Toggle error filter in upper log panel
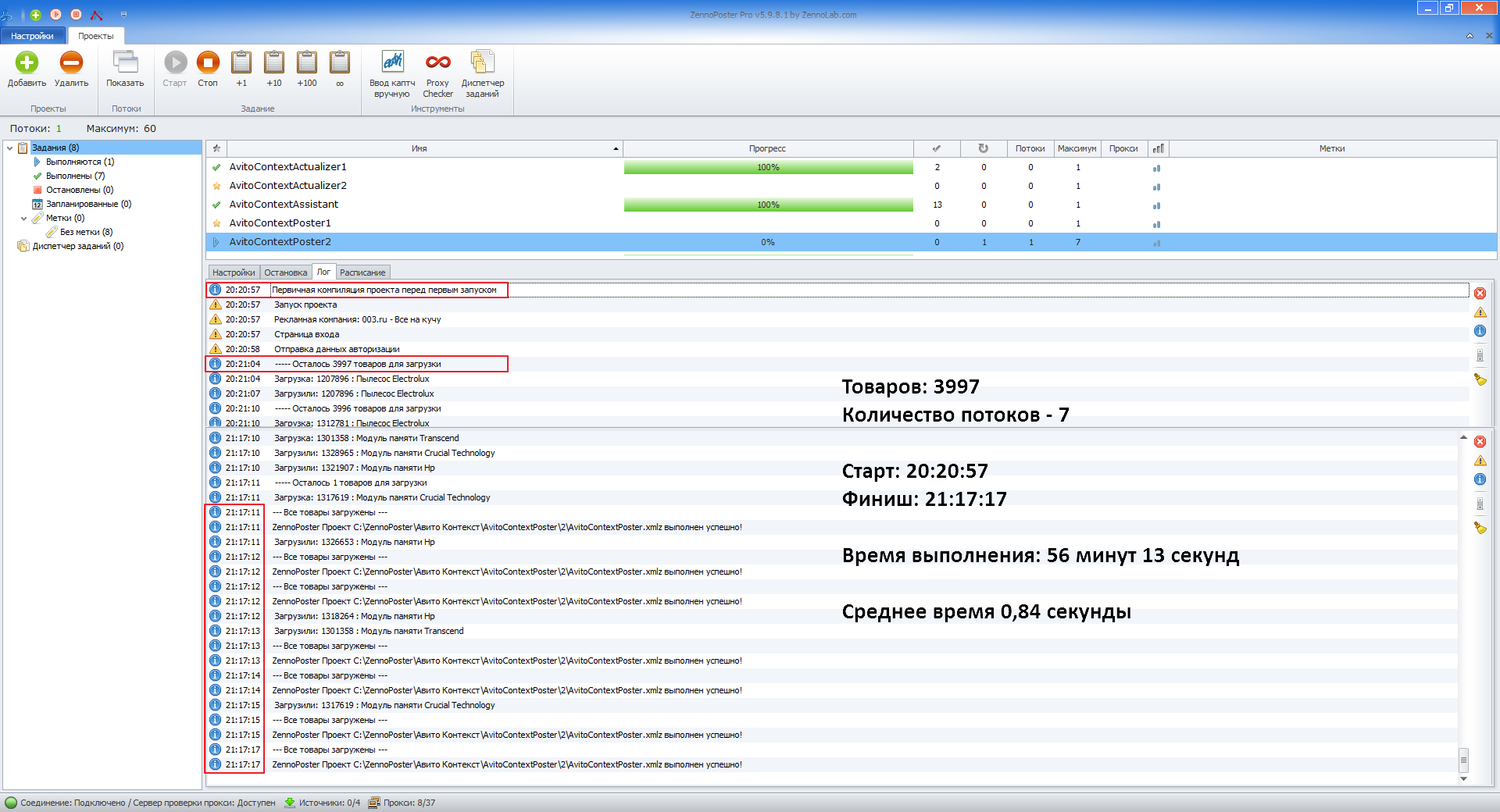The width and height of the screenshot is (1500, 812). (x=1480, y=294)
